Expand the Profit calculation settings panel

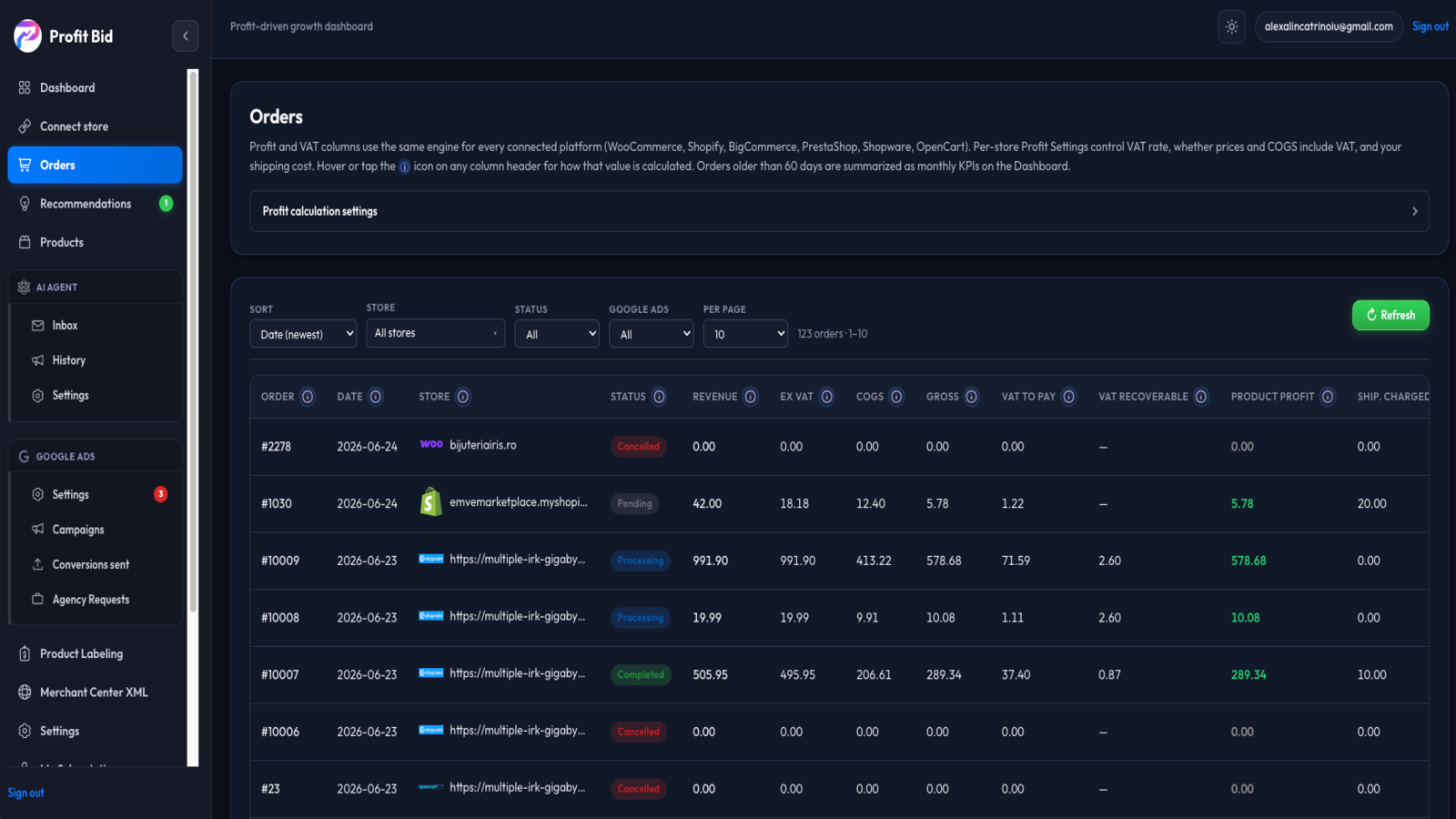click(839, 211)
